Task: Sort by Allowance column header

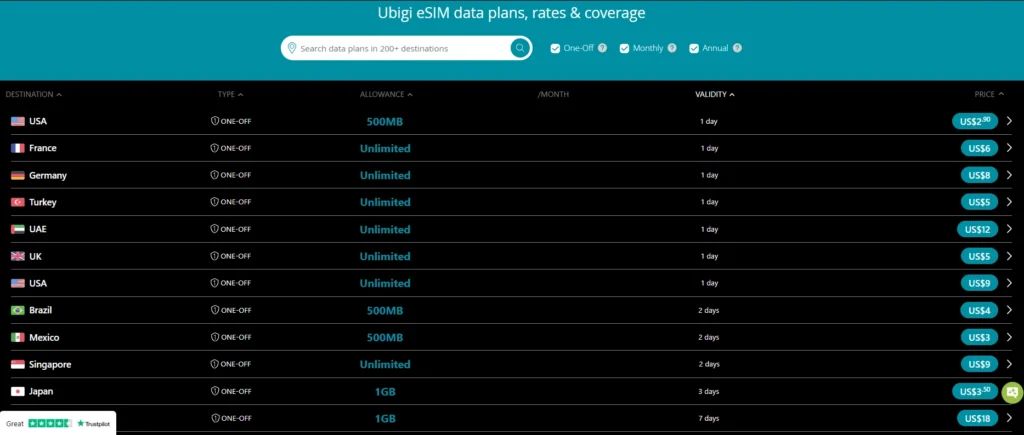Action: coord(386,94)
